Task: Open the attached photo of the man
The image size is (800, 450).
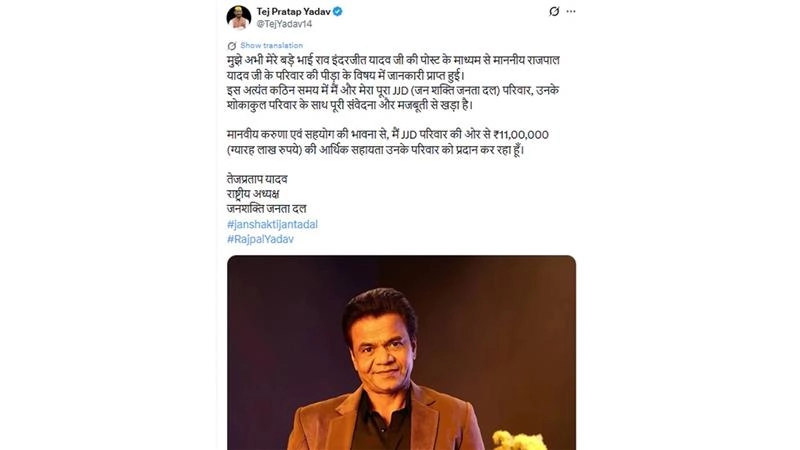Action: pos(400,350)
